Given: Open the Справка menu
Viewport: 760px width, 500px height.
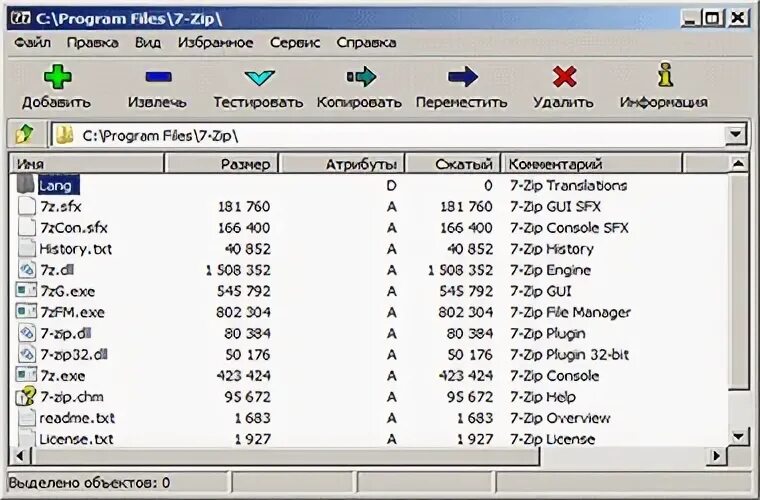Looking at the screenshot, I should (x=366, y=43).
